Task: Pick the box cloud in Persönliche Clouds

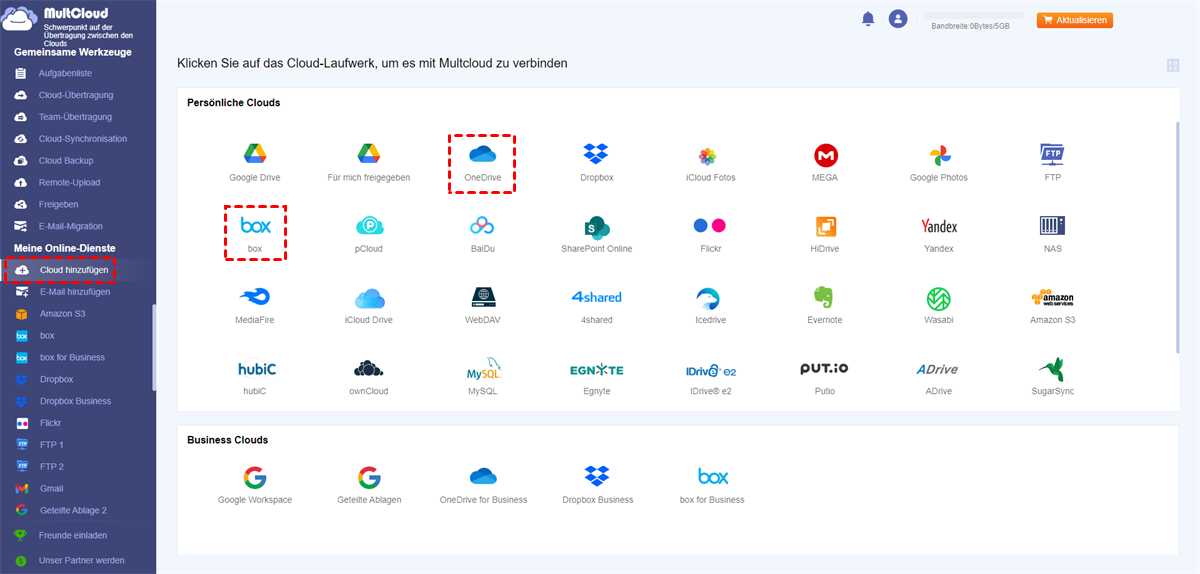Action: pos(255,234)
